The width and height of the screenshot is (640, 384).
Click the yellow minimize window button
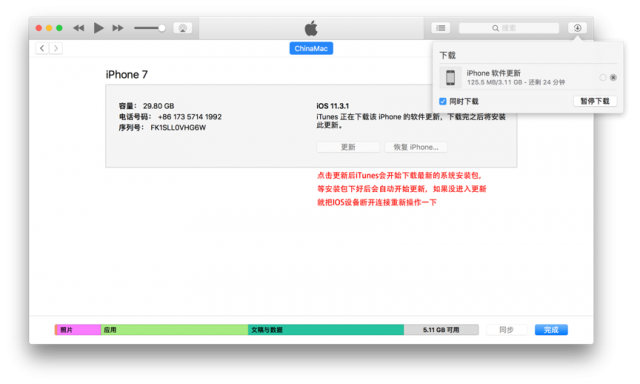[x=49, y=28]
